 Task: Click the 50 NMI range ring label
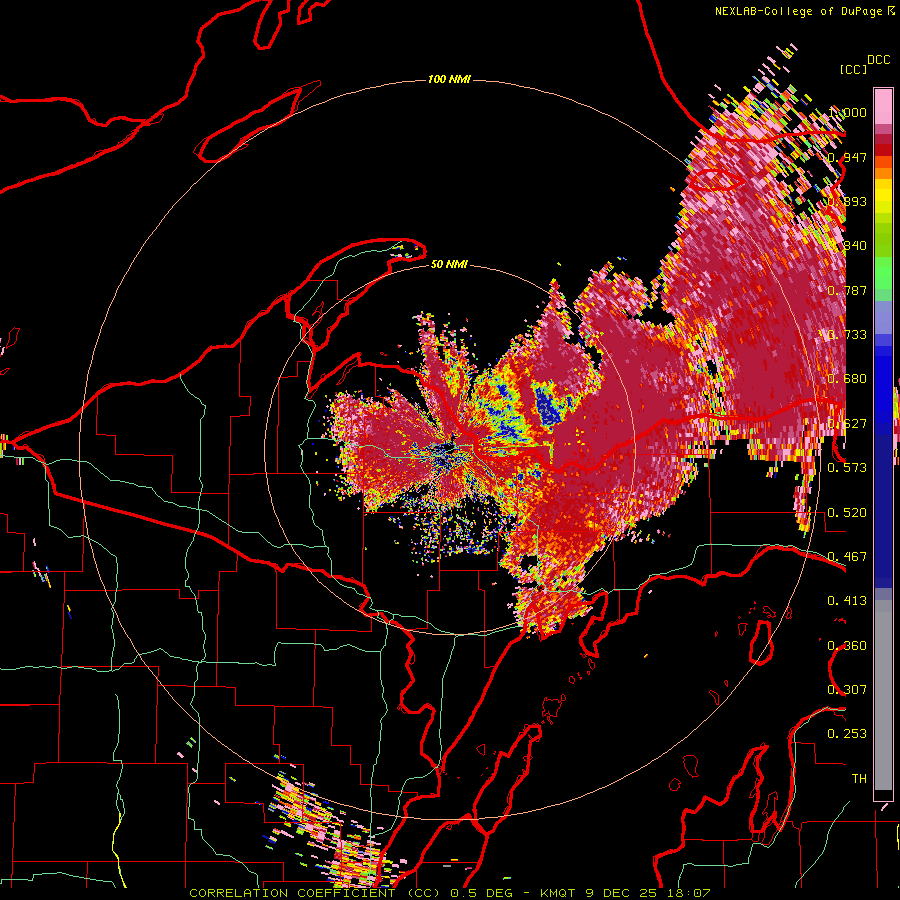[x=449, y=264]
